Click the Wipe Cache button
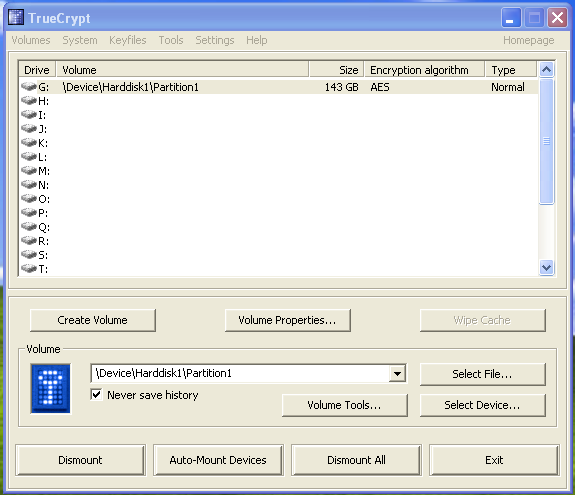The width and height of the screenshot is (575, 495). pyautogui.click(x=483, y=320)
